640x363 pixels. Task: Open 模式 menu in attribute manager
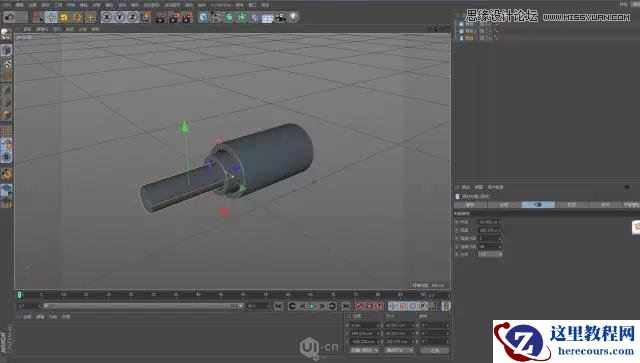click(466, 187)
